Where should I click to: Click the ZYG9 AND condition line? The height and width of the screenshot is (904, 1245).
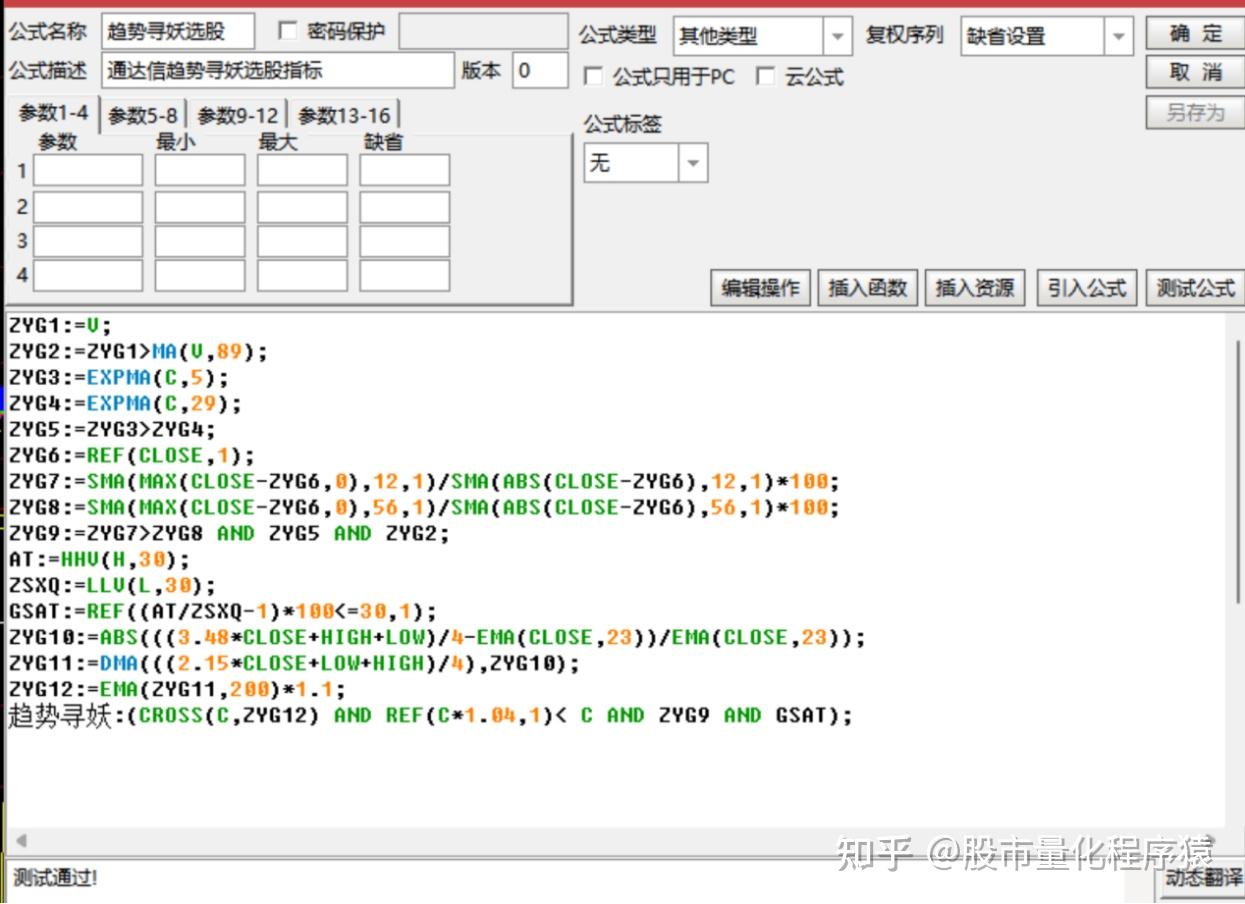point(229,533)
